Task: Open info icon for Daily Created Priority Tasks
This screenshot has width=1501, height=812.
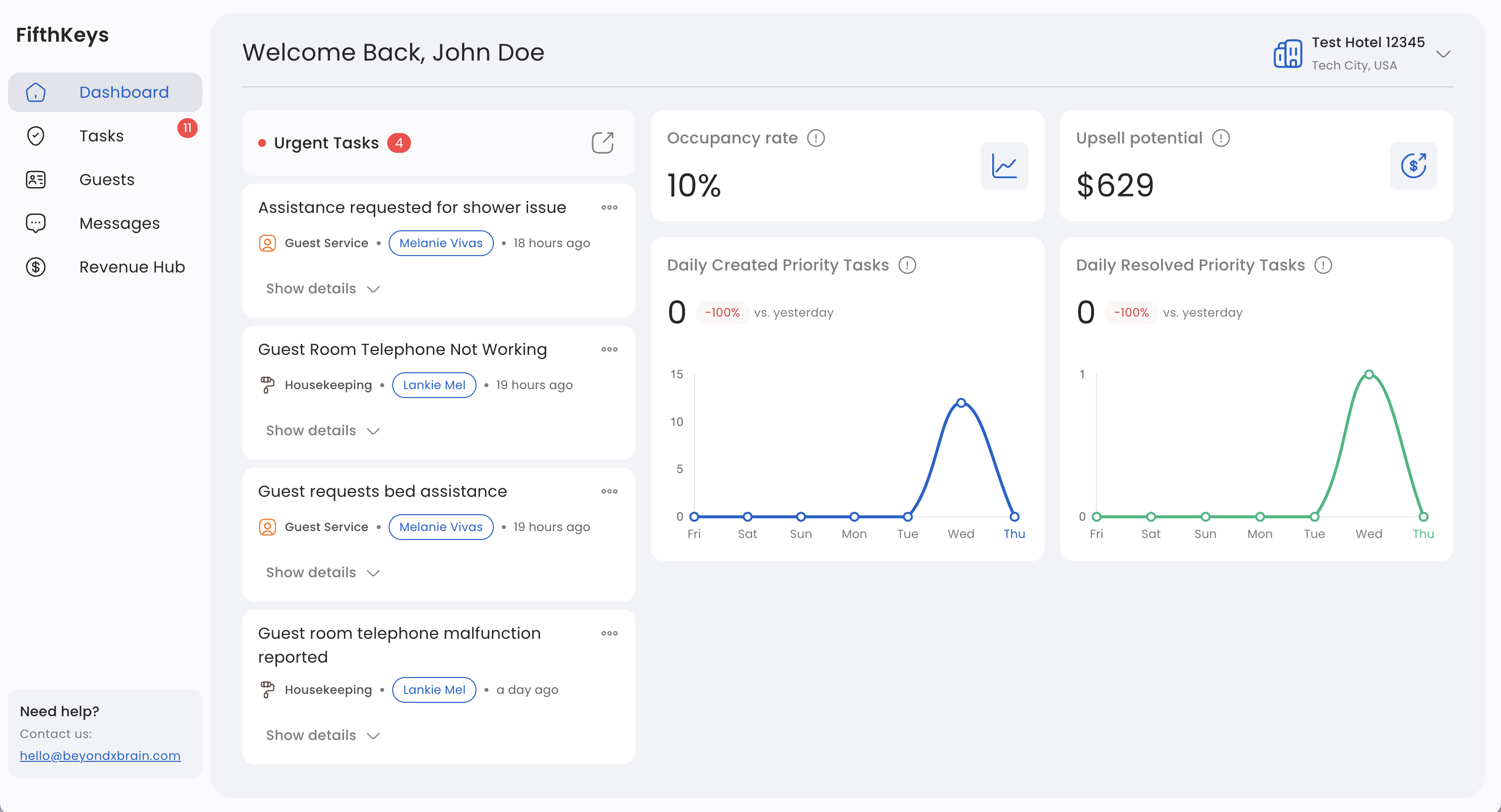Action: pyautogui.click(x=907, y=265)
